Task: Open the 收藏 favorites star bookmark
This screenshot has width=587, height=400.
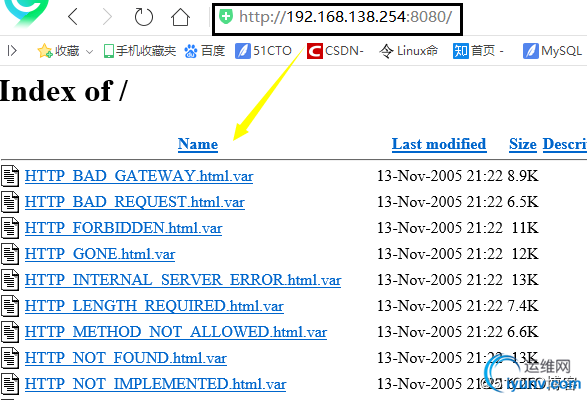Action: [58, 51]
